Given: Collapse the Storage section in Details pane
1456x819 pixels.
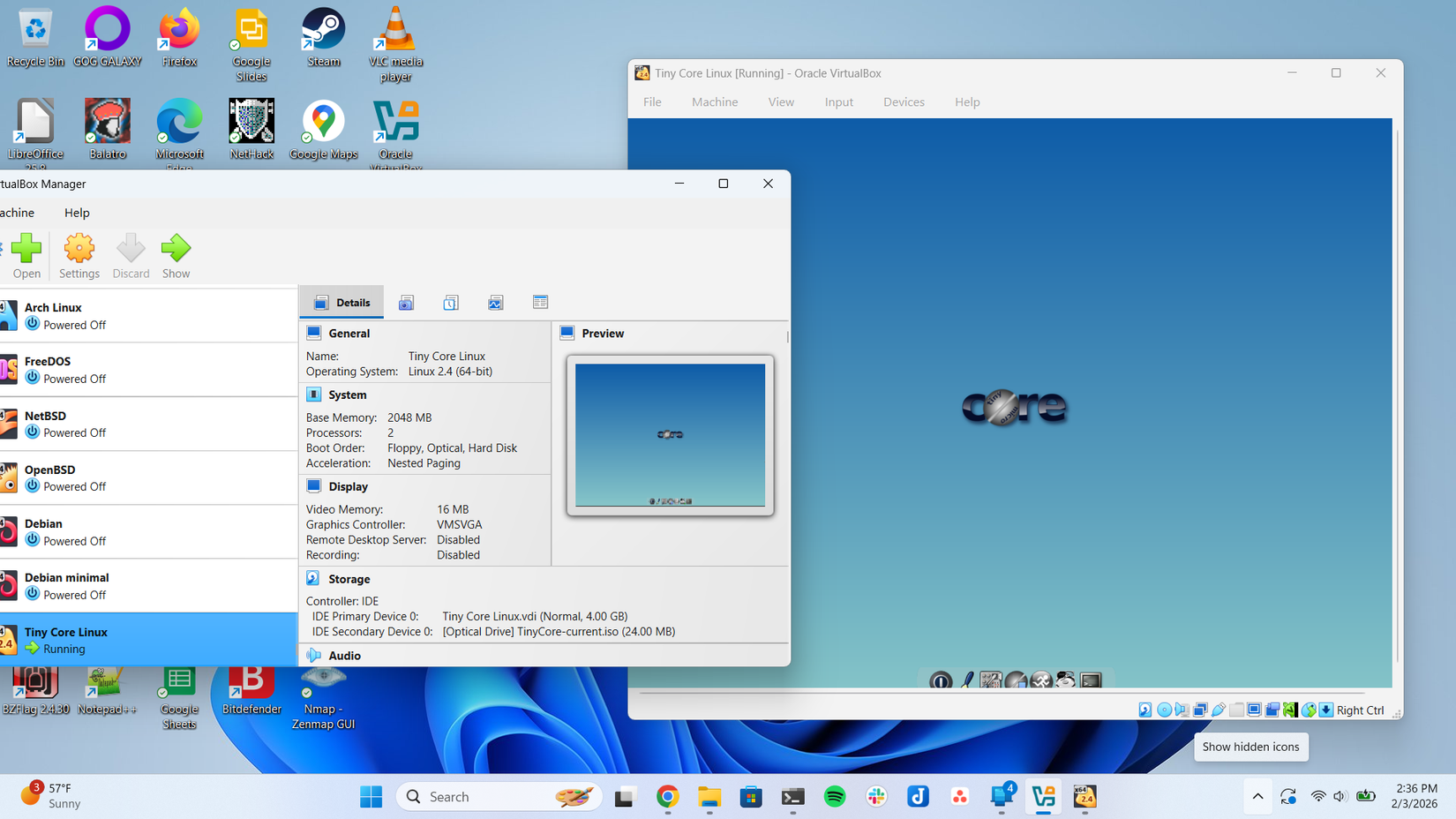Looking at the screenshot, I should (349, 579).
